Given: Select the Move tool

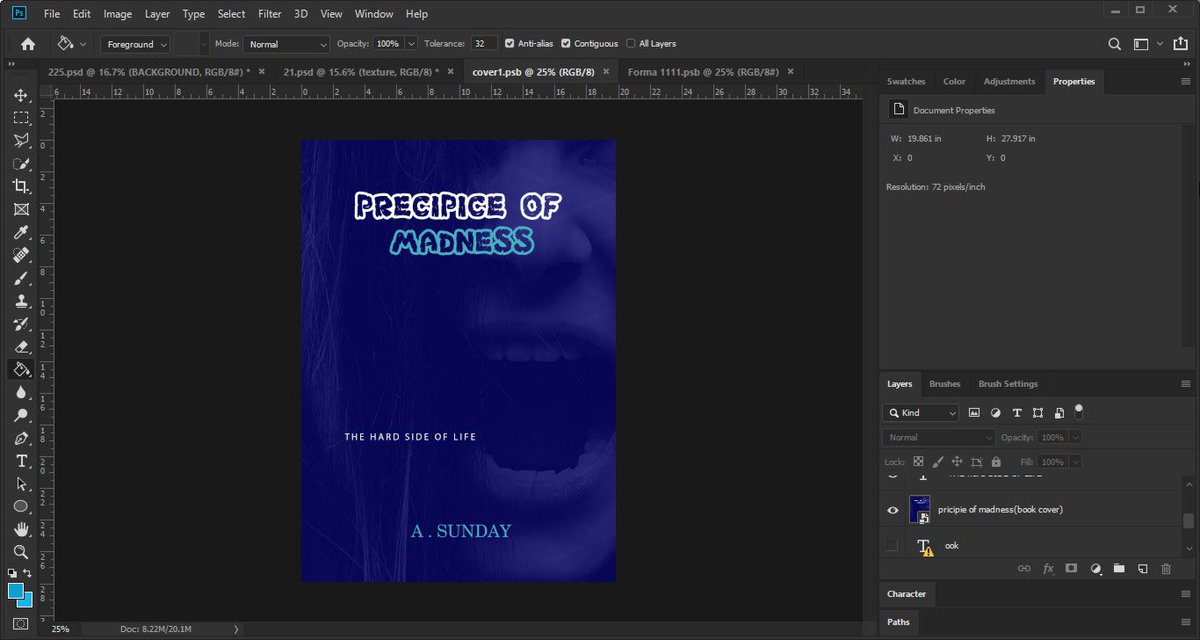Looking at the screenshot, I should click(x=21, y=95).
